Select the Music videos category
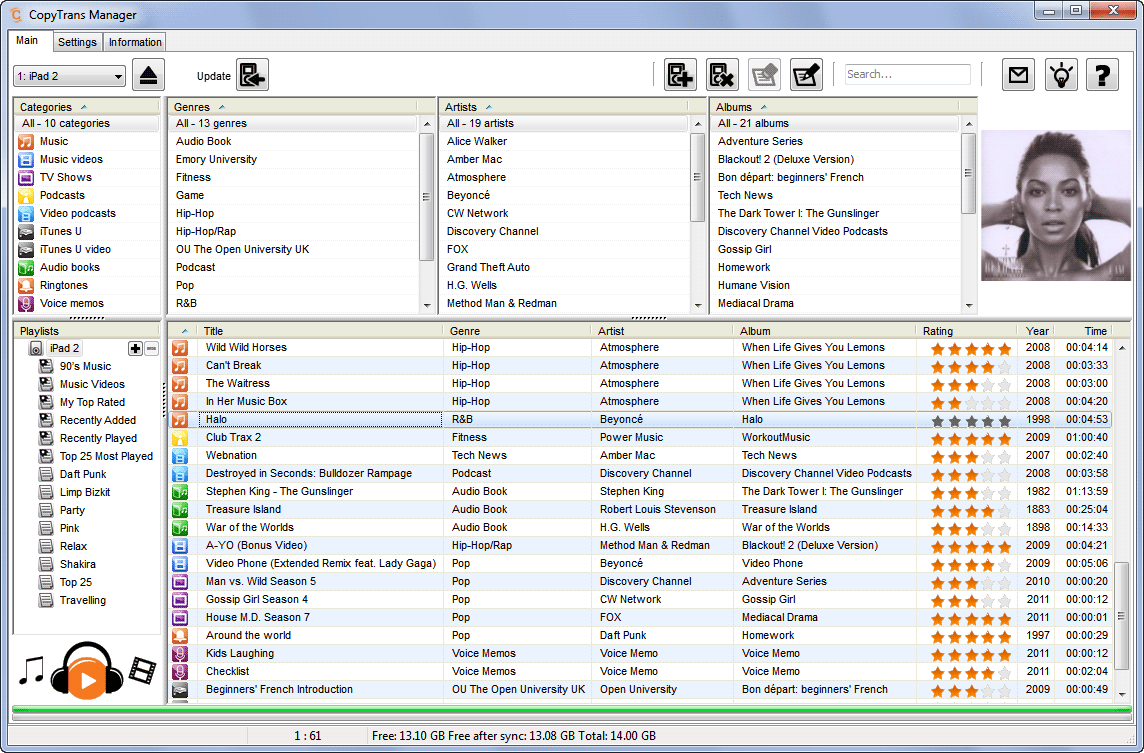The height and width of the screenshot is (753, 1144). click(x=87, y=159)
